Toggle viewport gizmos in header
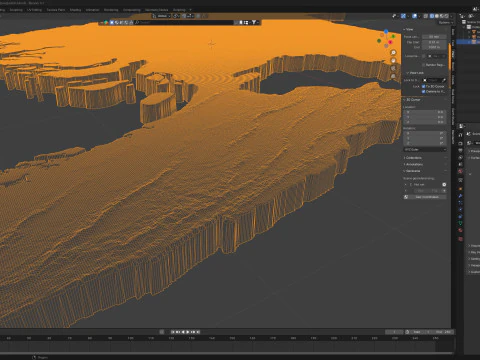Viewport: 480px width, 360px height. click(403, 16)
